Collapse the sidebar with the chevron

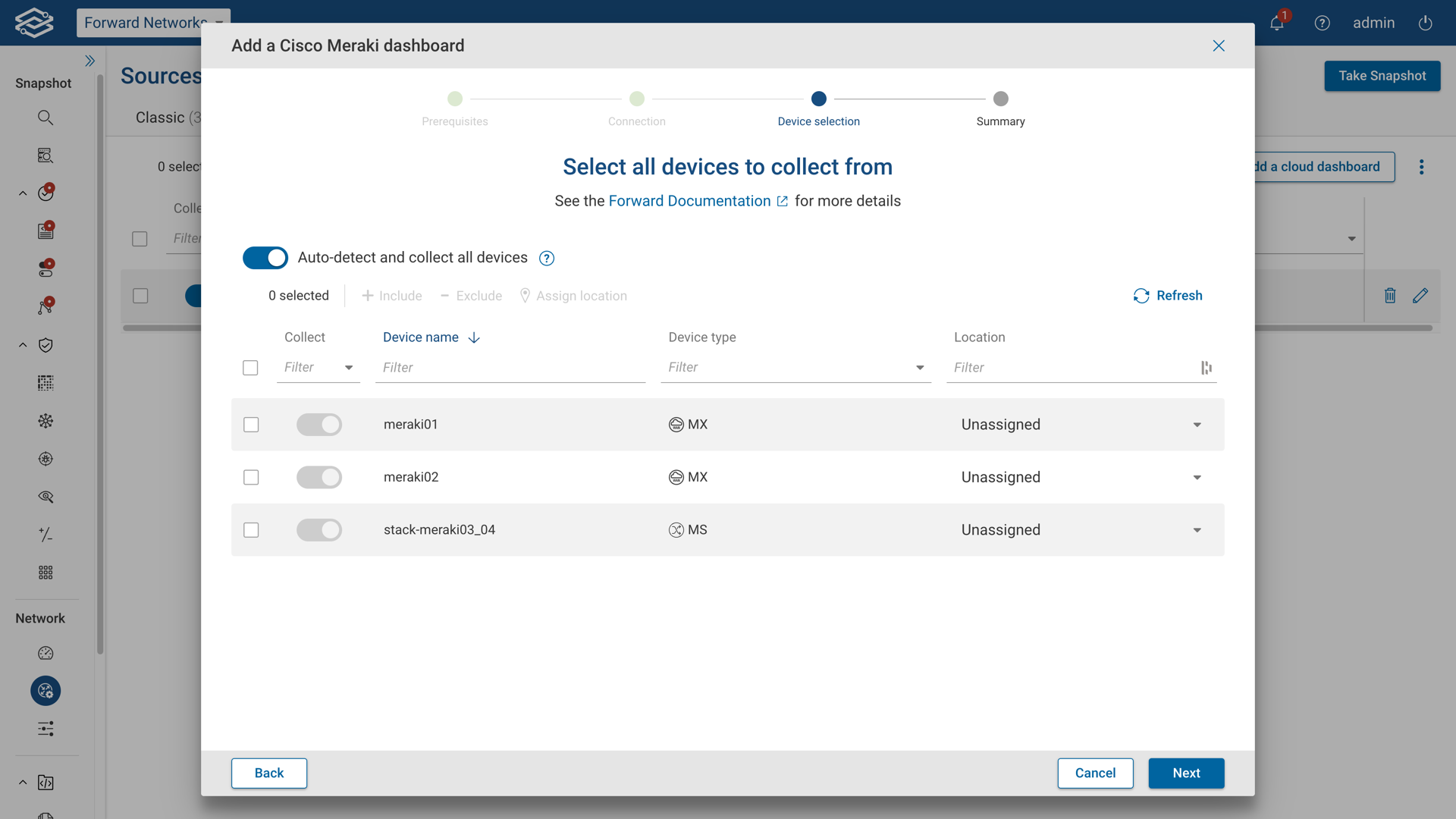[90, 60]
